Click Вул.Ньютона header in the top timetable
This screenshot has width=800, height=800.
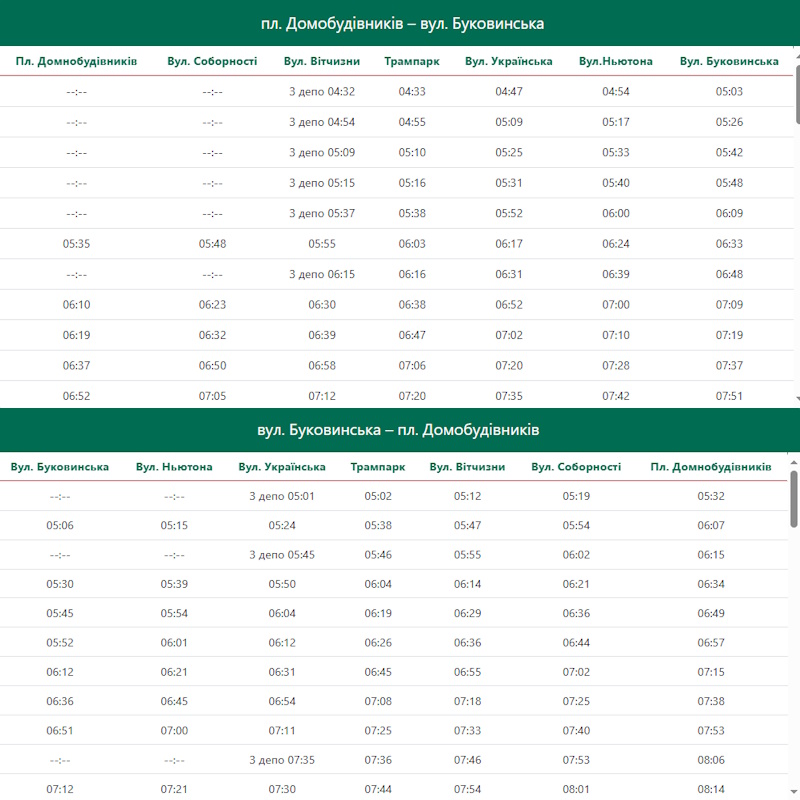(616, 61)
